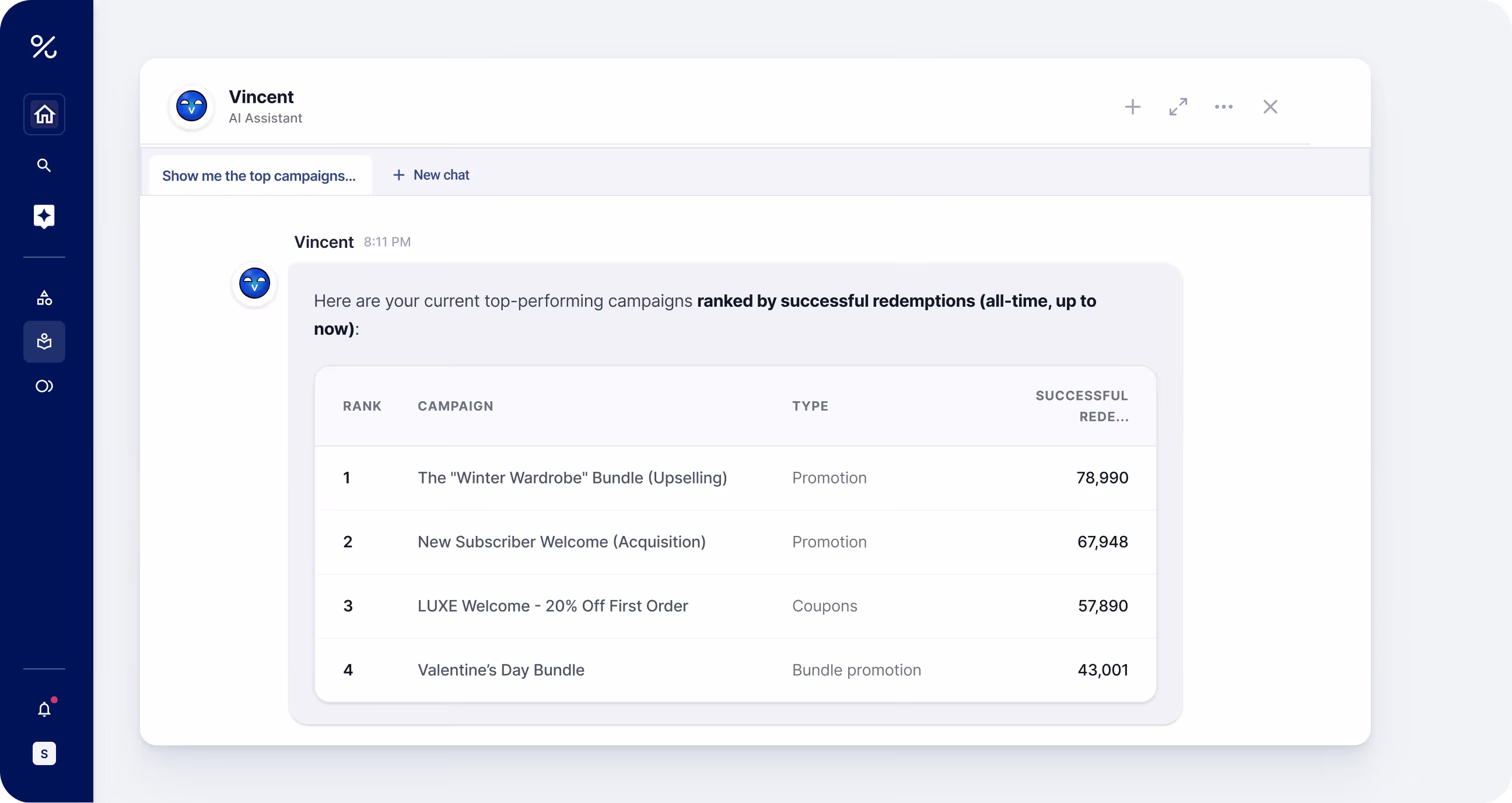Open the Home dashboard icon in the sidebar
1512x803 pixels.
click(x=44, y=114)
